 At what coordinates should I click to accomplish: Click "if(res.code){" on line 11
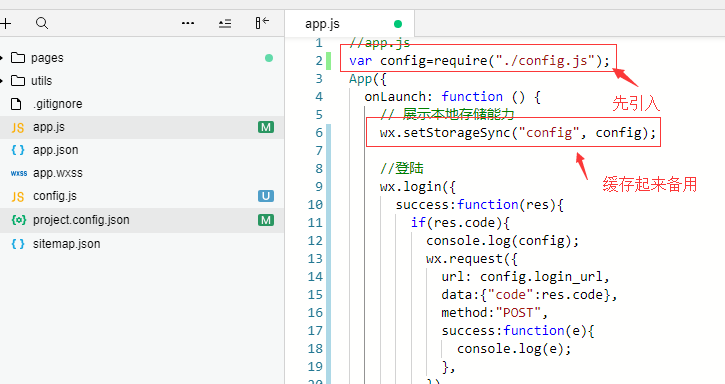click(460, 223)
